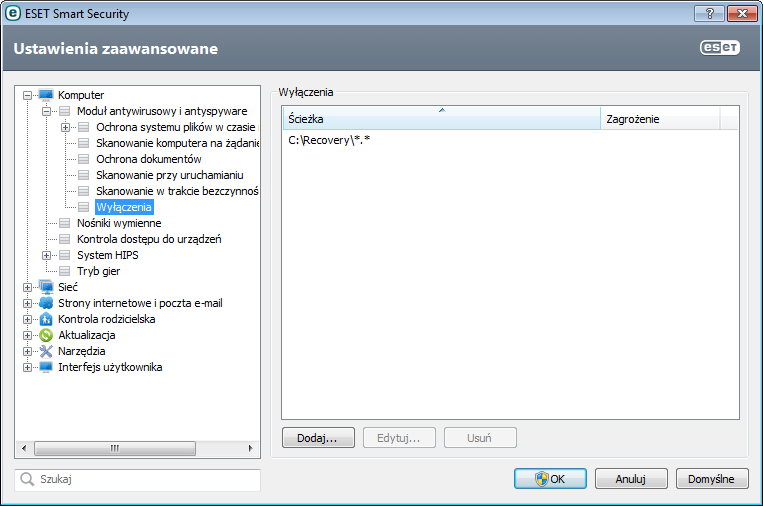This screenshot has height=506, width=763.
Task: Click the Komputer monitor icon
Action: [x=46, y=95]
